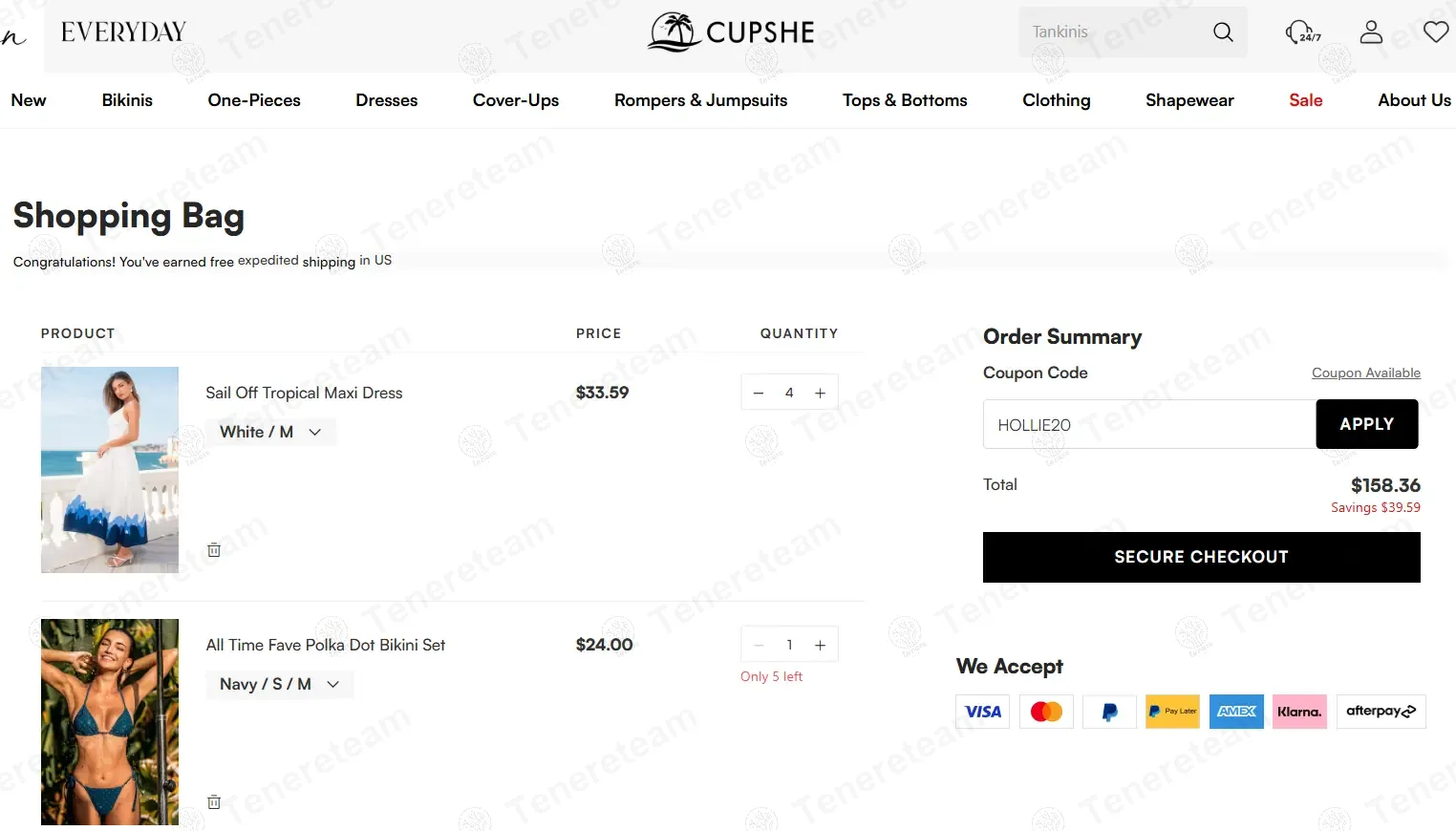Click the search magnifier icon
The image size is (1456, 831).
pyautogui.click(x=1223, y=32)
